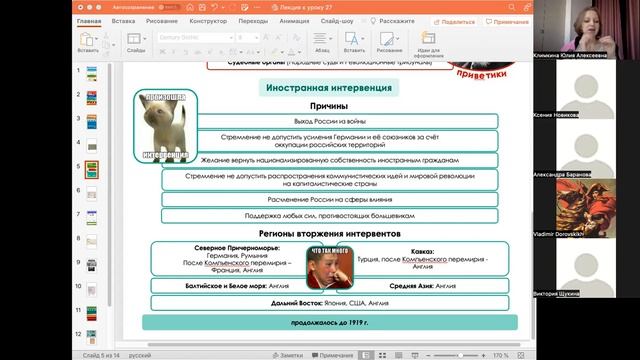The height and width of the screenshot is (360, 640).
Task: Select slide 9 thumbnail
Action: [91, 265]
